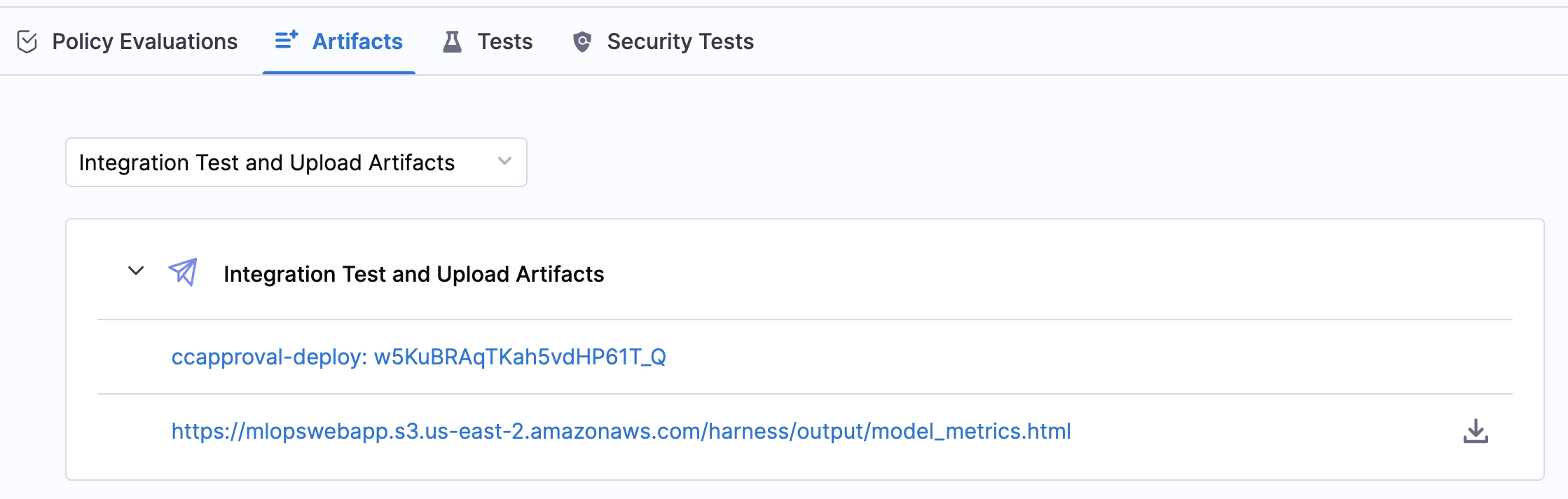Image resolution: width=1568 pixels, height=499 pixels.
Task: Click the Policy Evaluations shield-check icon
Action: click(x=27, y=42)
